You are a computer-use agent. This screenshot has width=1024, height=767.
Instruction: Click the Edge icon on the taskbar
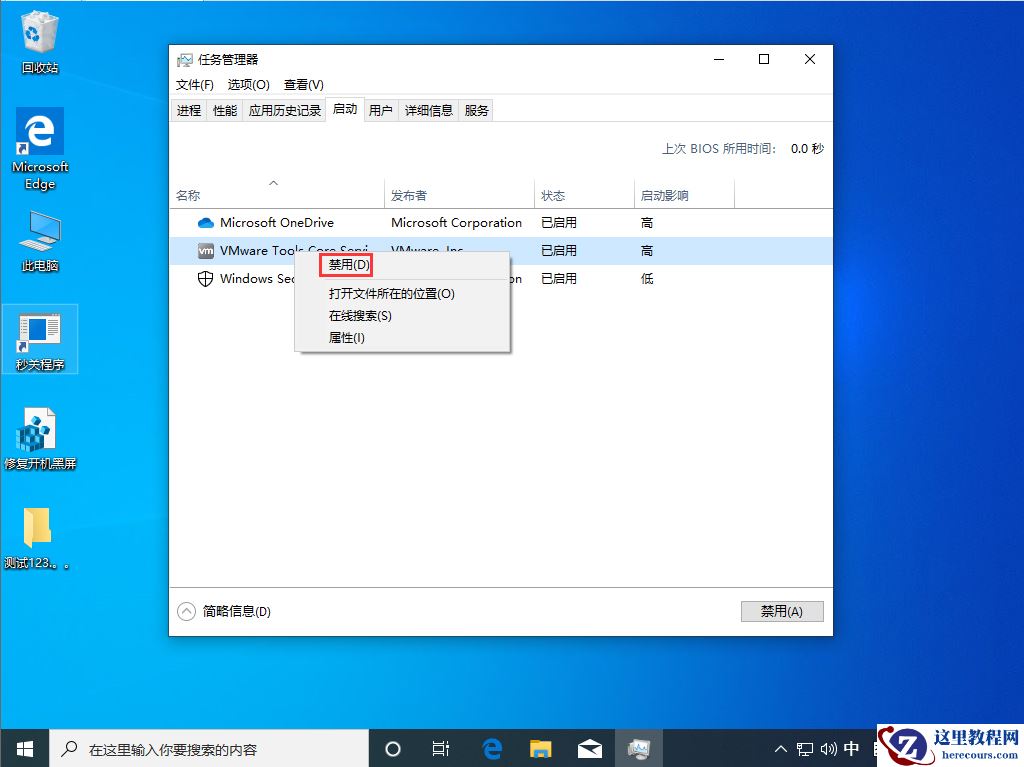click(491, 748)
